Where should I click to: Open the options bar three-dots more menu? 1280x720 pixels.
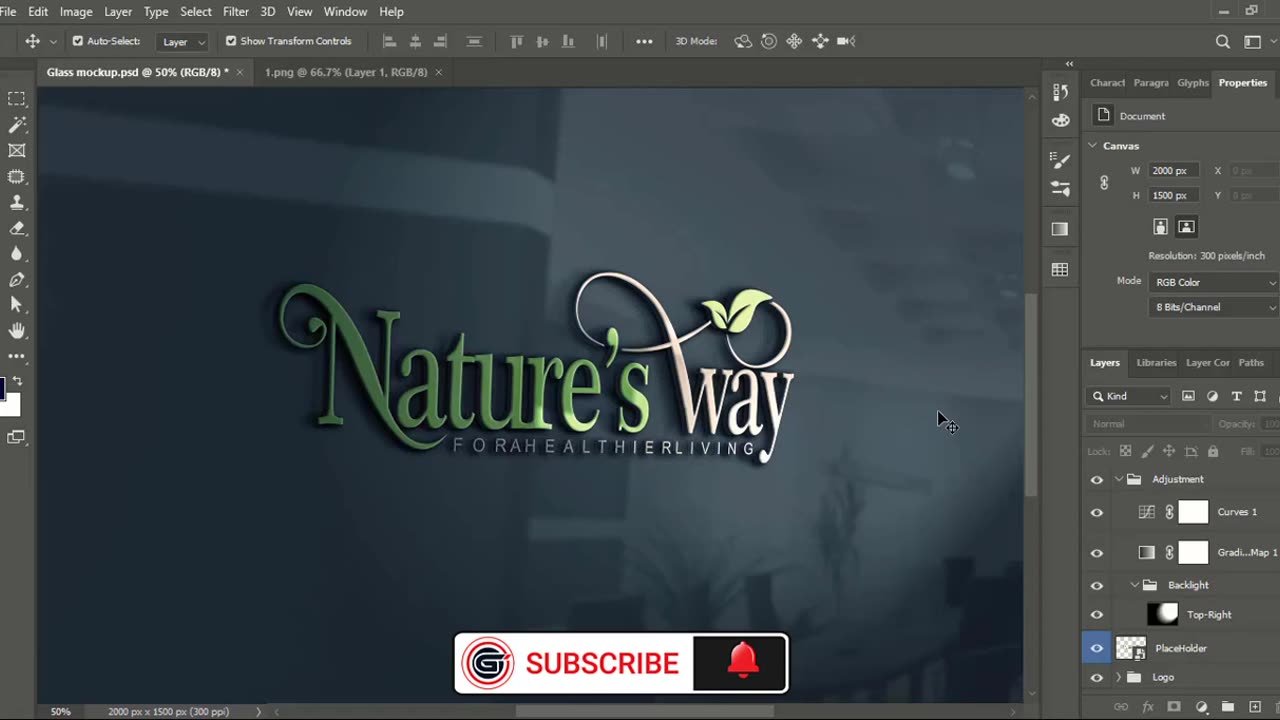[644, 41]
